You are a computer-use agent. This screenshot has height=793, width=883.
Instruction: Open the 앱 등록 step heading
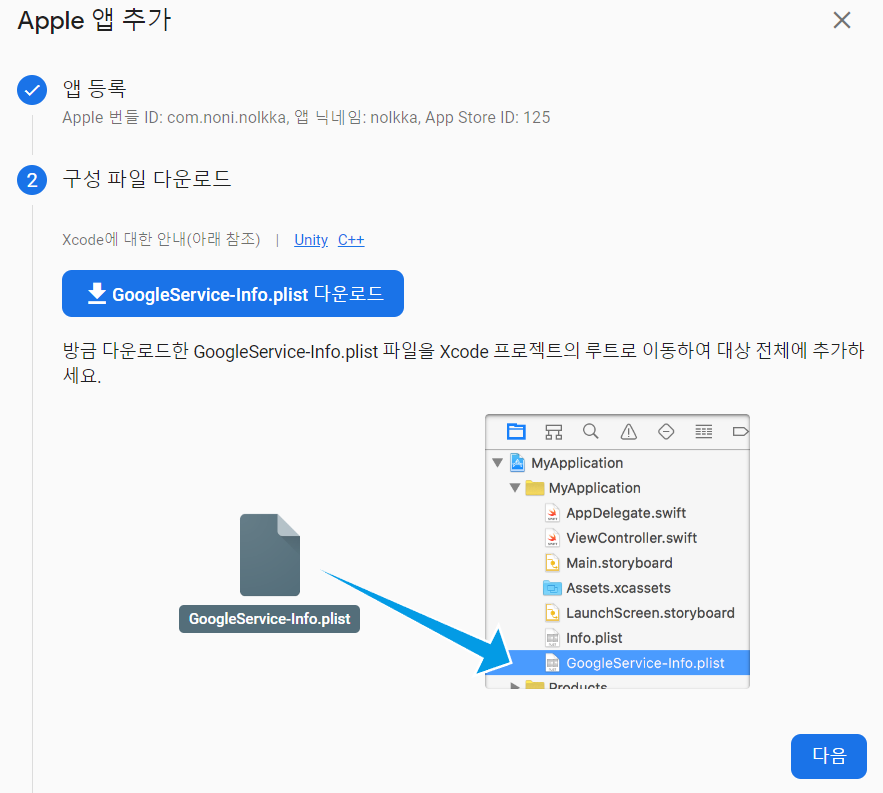coord(94,89)
